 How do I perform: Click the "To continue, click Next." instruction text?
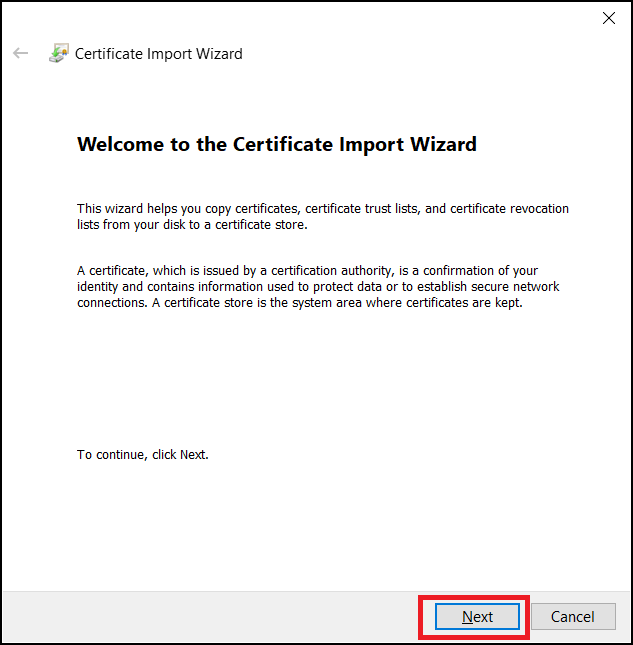coord(143,455)
